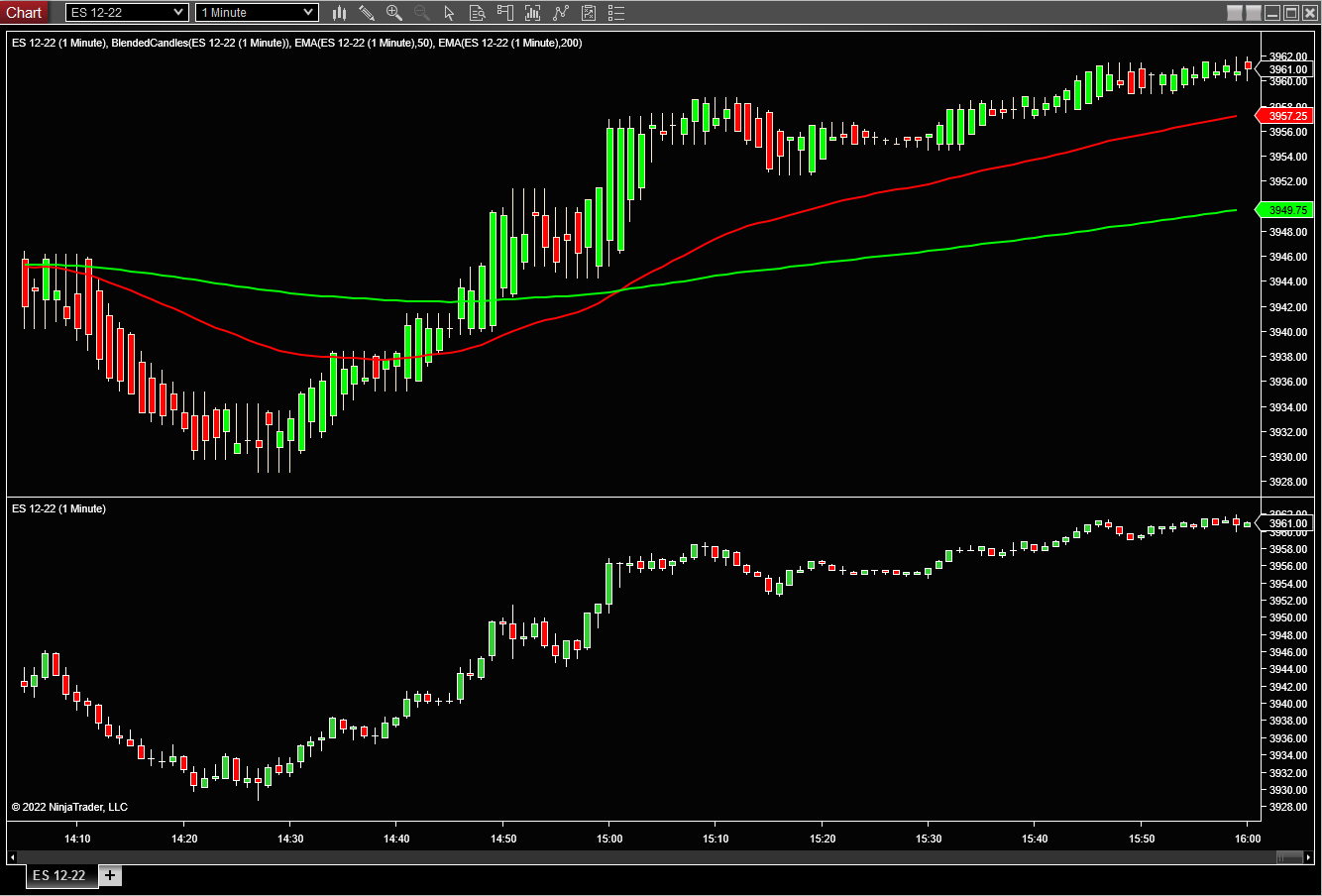
Task: Click the red 3957.25 EMA price marker
Action: pos(1285,116)
